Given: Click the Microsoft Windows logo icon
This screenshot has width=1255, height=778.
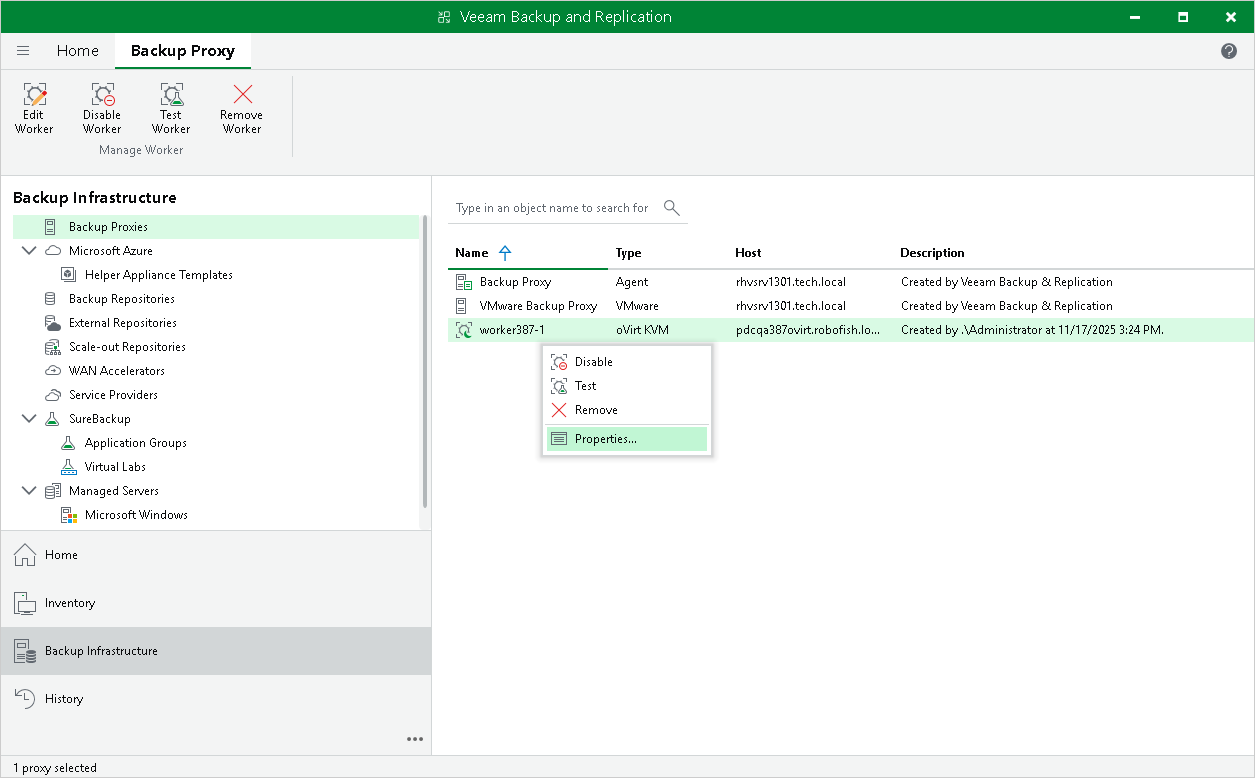Looking at the screenshot, I should 68,515.
